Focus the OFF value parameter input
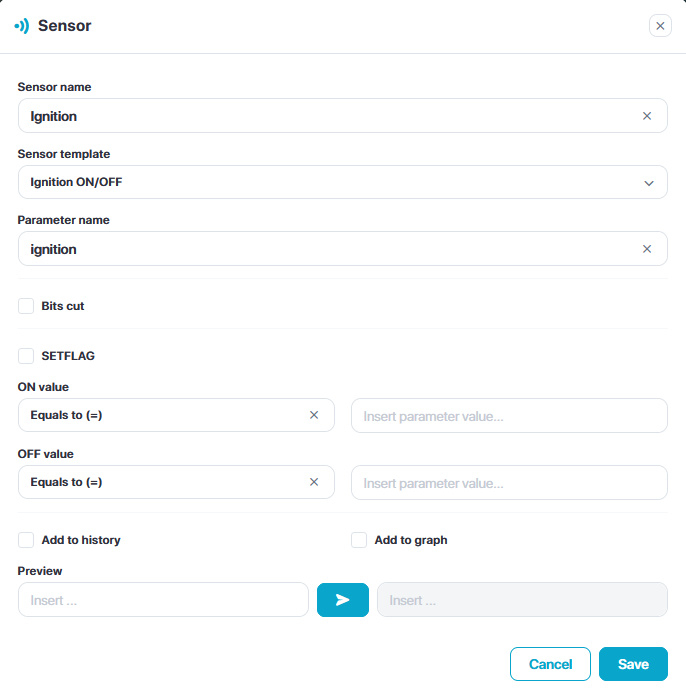 [509, 482]
